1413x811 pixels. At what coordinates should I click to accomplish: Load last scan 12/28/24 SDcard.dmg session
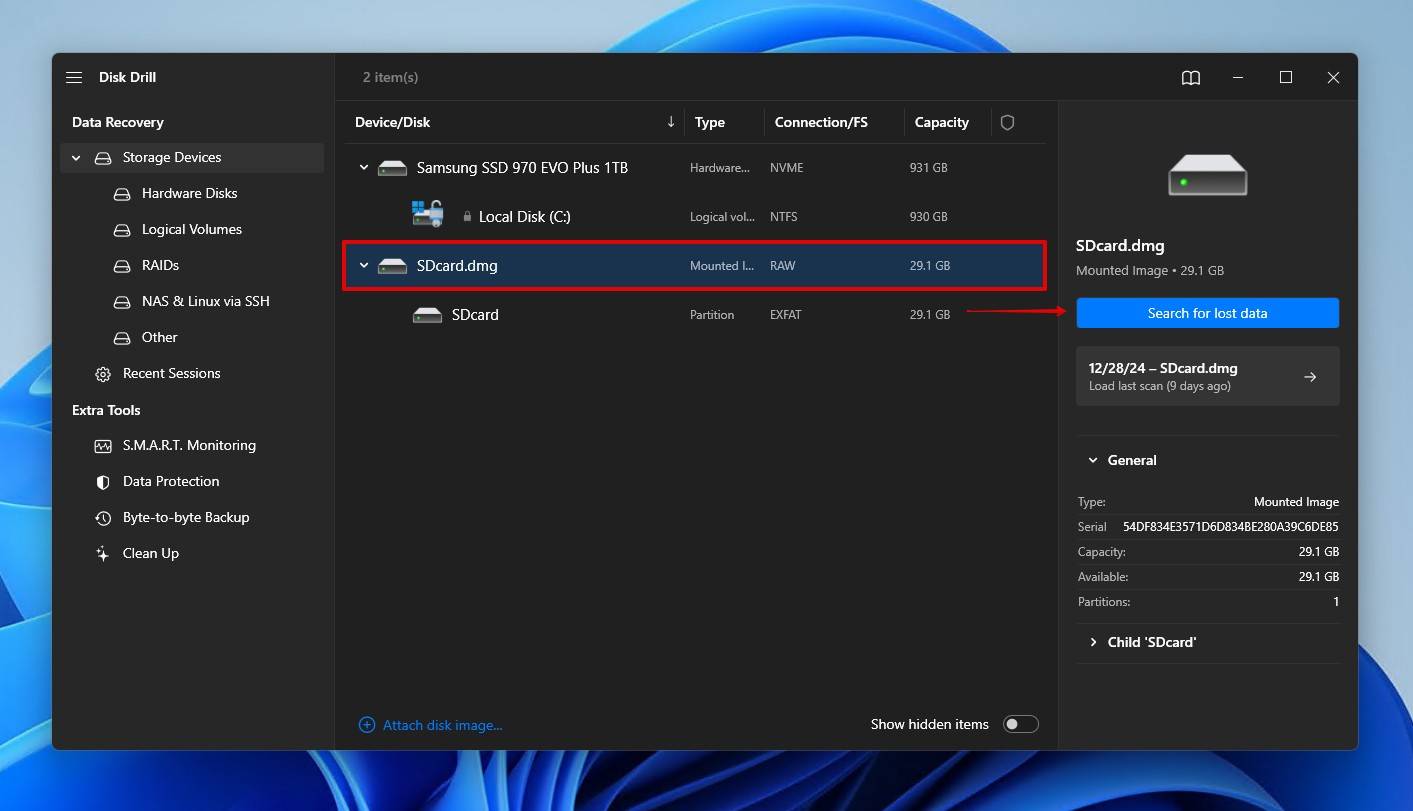1207,376
